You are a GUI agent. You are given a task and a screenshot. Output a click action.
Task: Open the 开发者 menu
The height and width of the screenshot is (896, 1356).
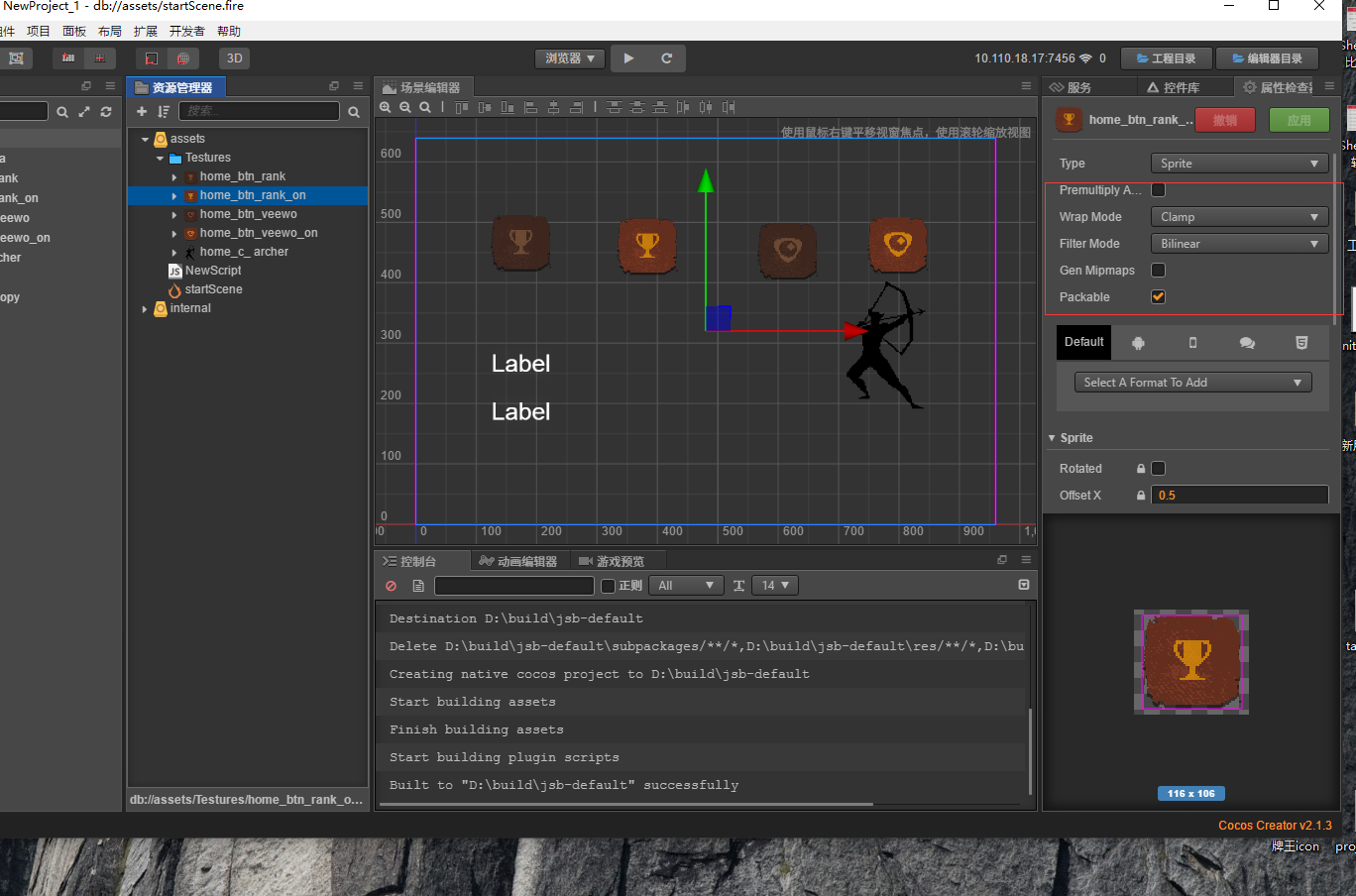click(186, 32)
